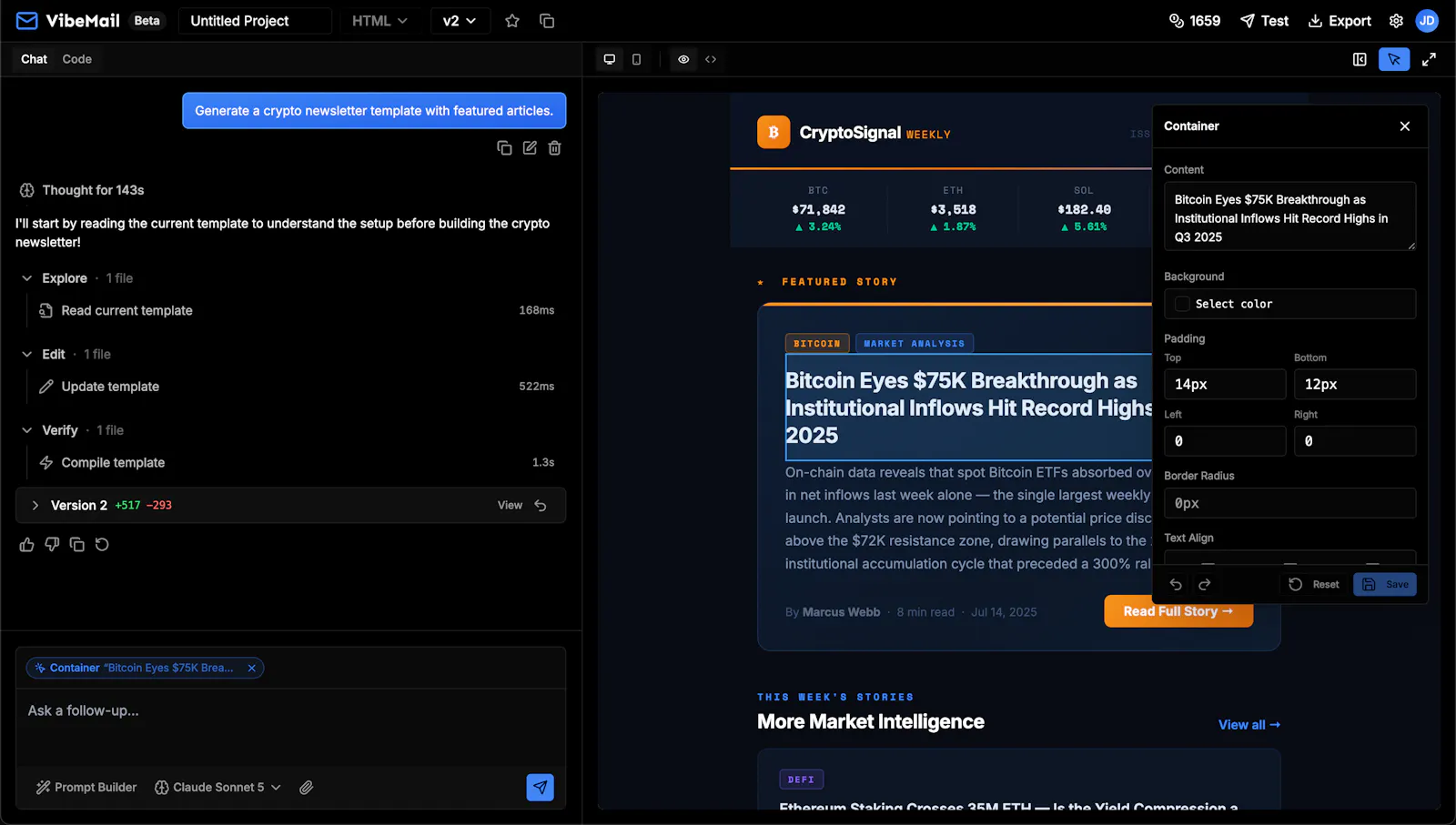Focus the Ask a follow-up input
Image resolution: width=1456 pixels, height=825 pixels.
(290, 726)
